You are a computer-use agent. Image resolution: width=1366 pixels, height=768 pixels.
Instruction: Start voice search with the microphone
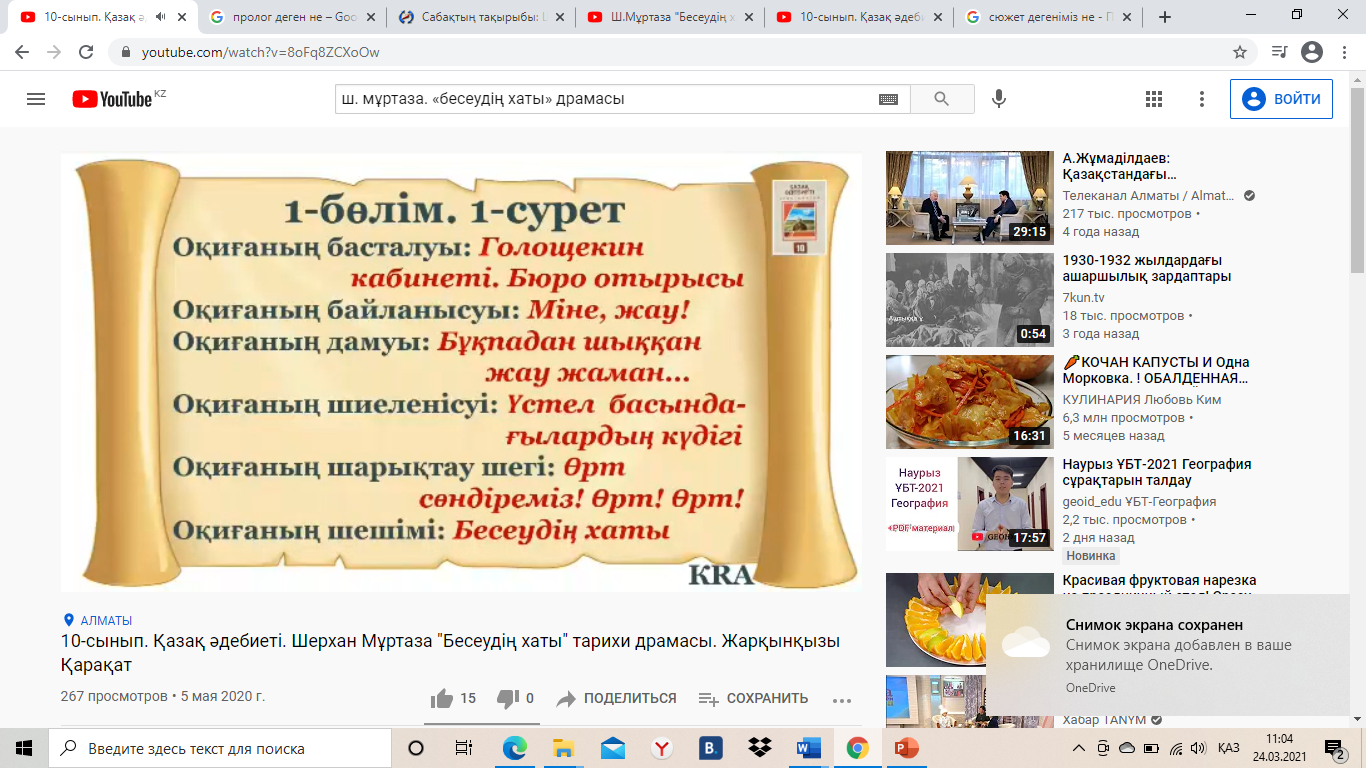click(x=998, y=99)
